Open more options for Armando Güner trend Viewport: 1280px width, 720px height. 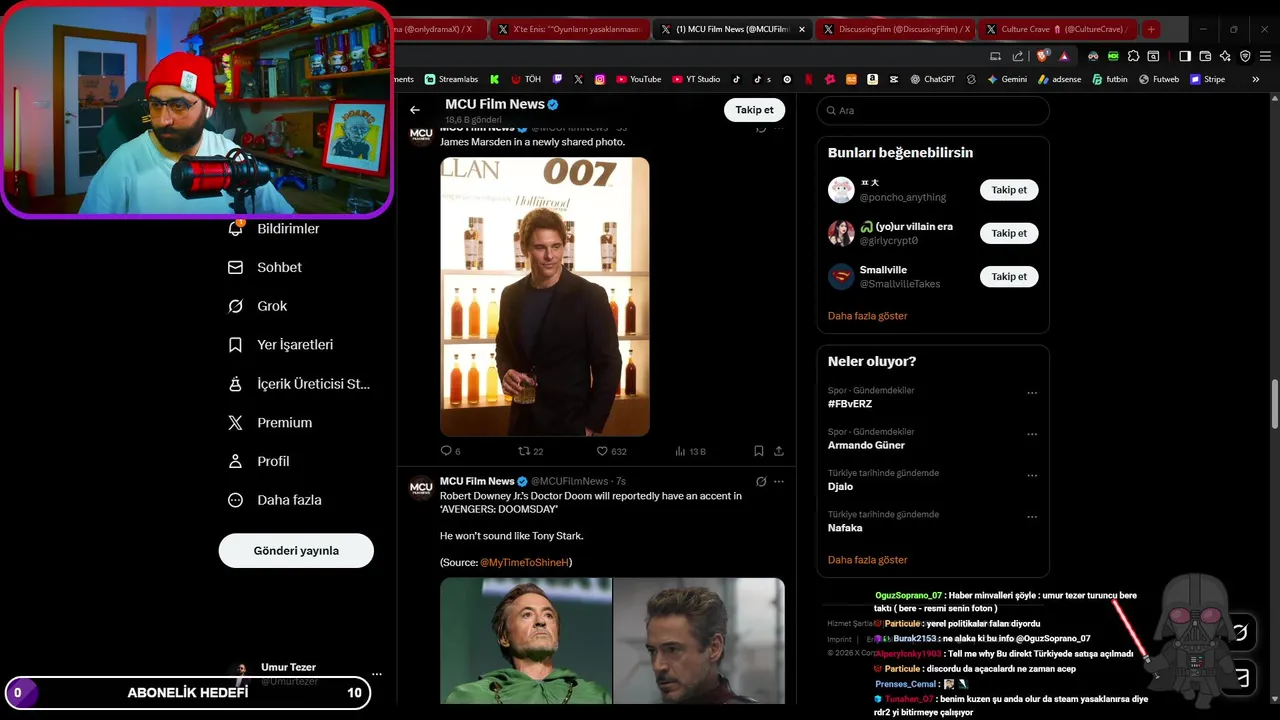coord(1032,434)
